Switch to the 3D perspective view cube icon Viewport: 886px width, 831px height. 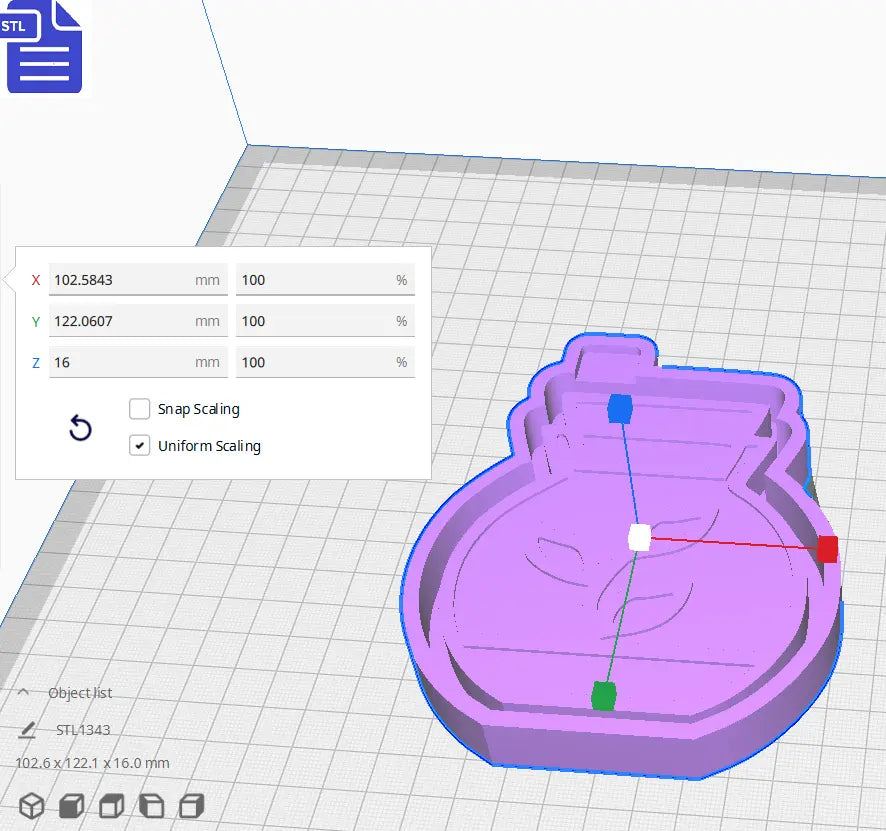(32, 806)
